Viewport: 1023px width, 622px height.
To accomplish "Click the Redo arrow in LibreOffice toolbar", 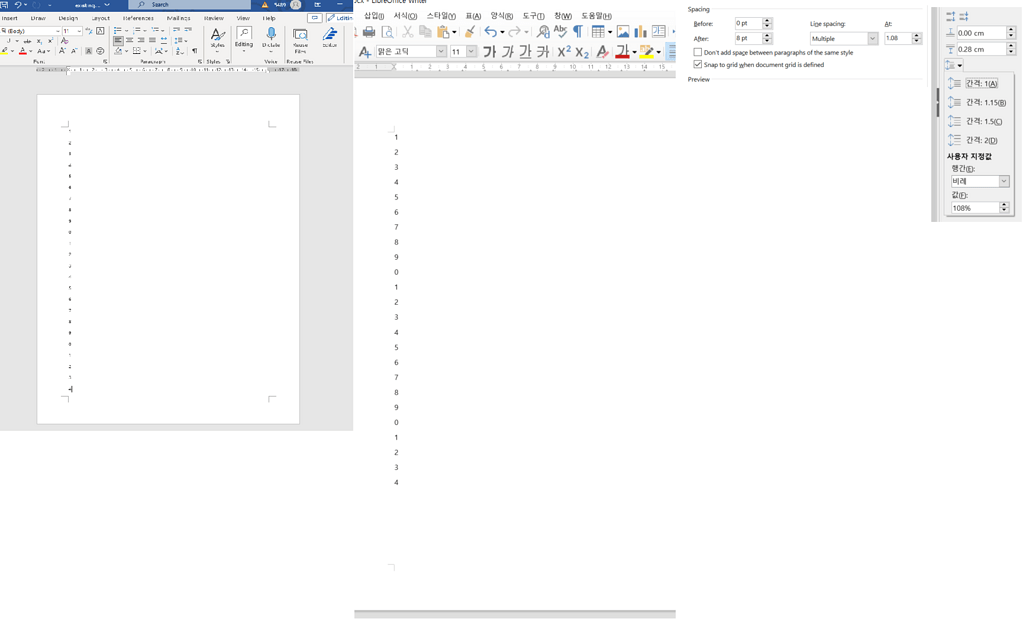I will click(x=515, y=31).
